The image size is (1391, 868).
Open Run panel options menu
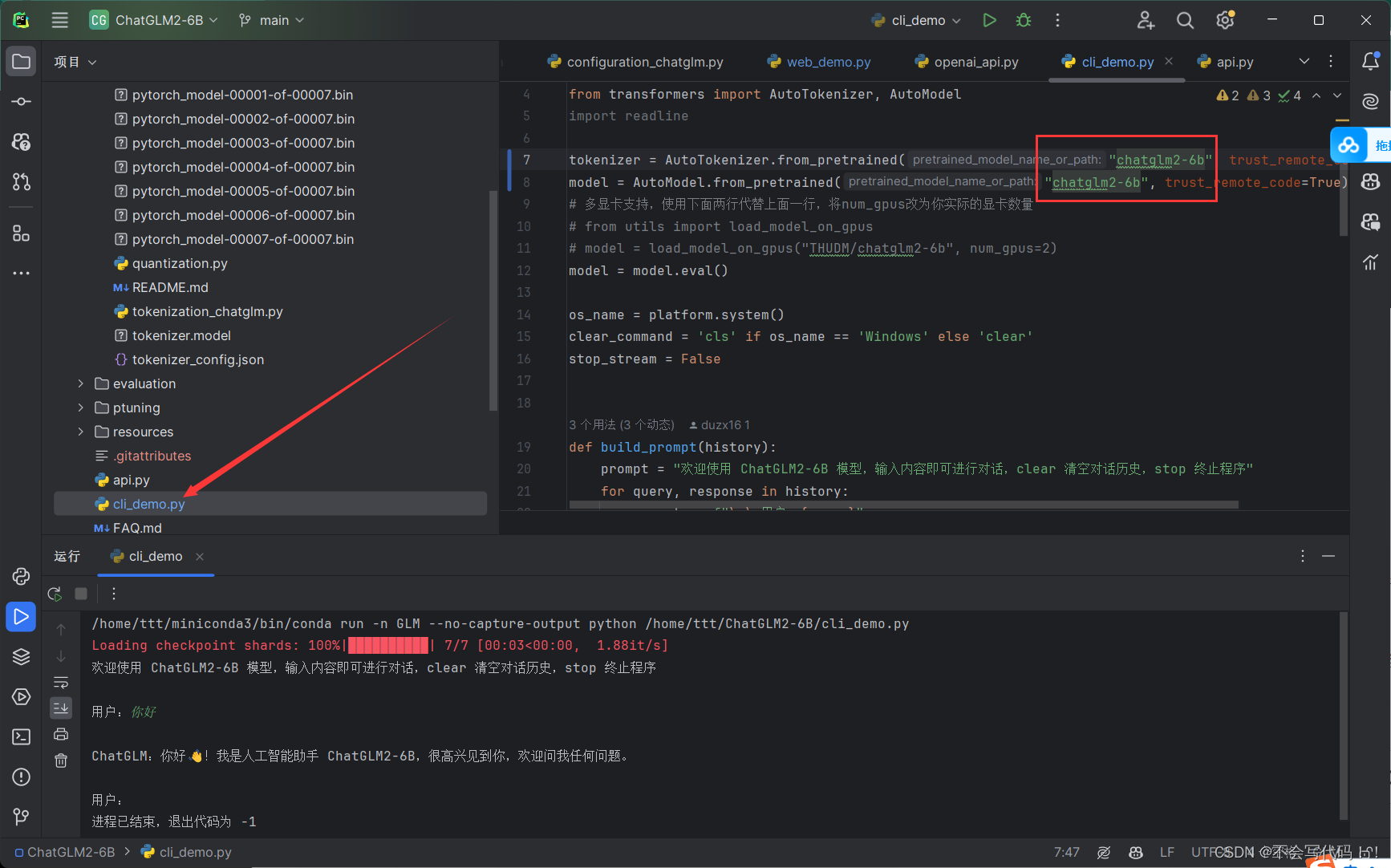tap(1303, 556)
